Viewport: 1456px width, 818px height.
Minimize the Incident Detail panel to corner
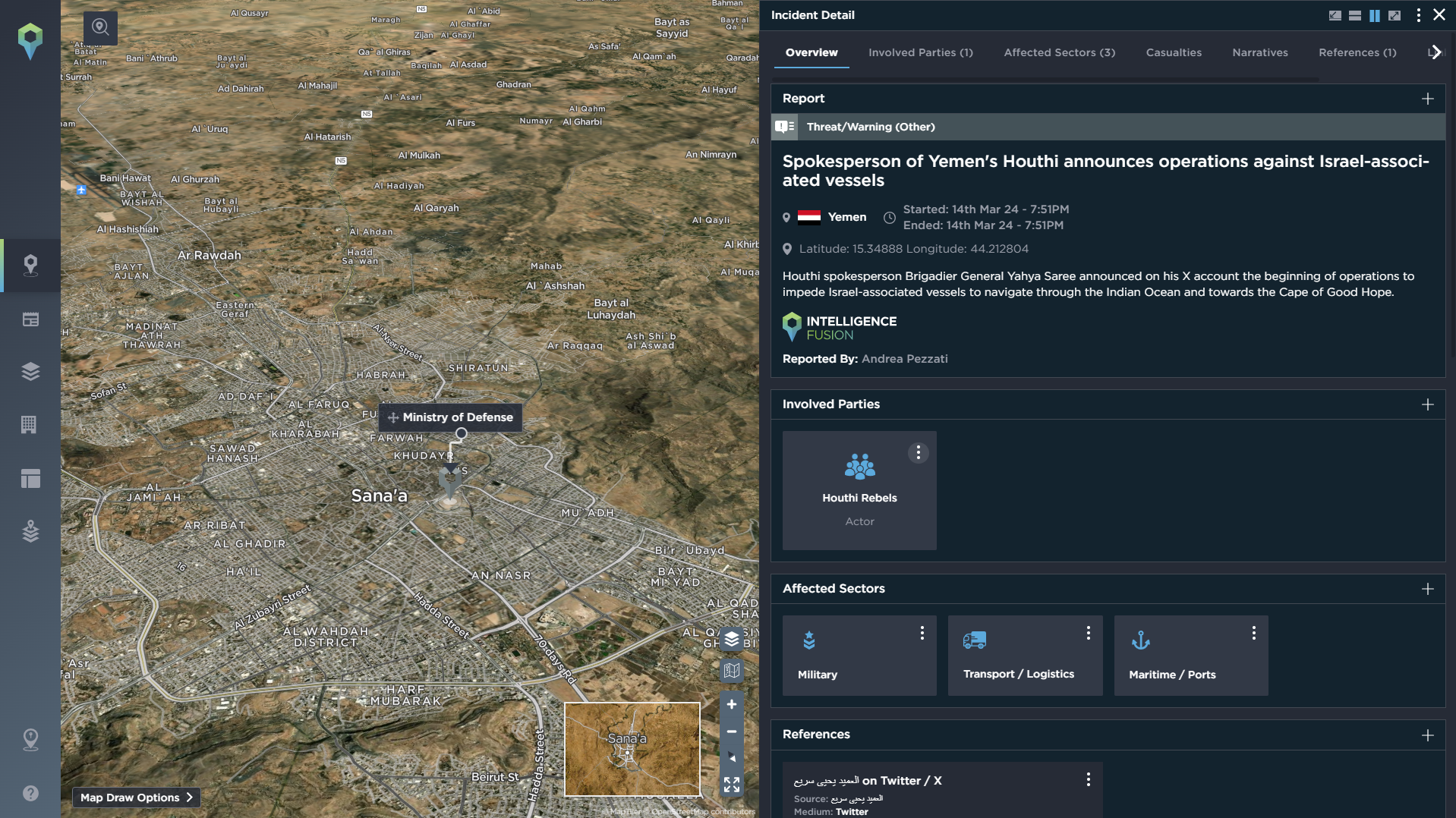coord(1335,15)
